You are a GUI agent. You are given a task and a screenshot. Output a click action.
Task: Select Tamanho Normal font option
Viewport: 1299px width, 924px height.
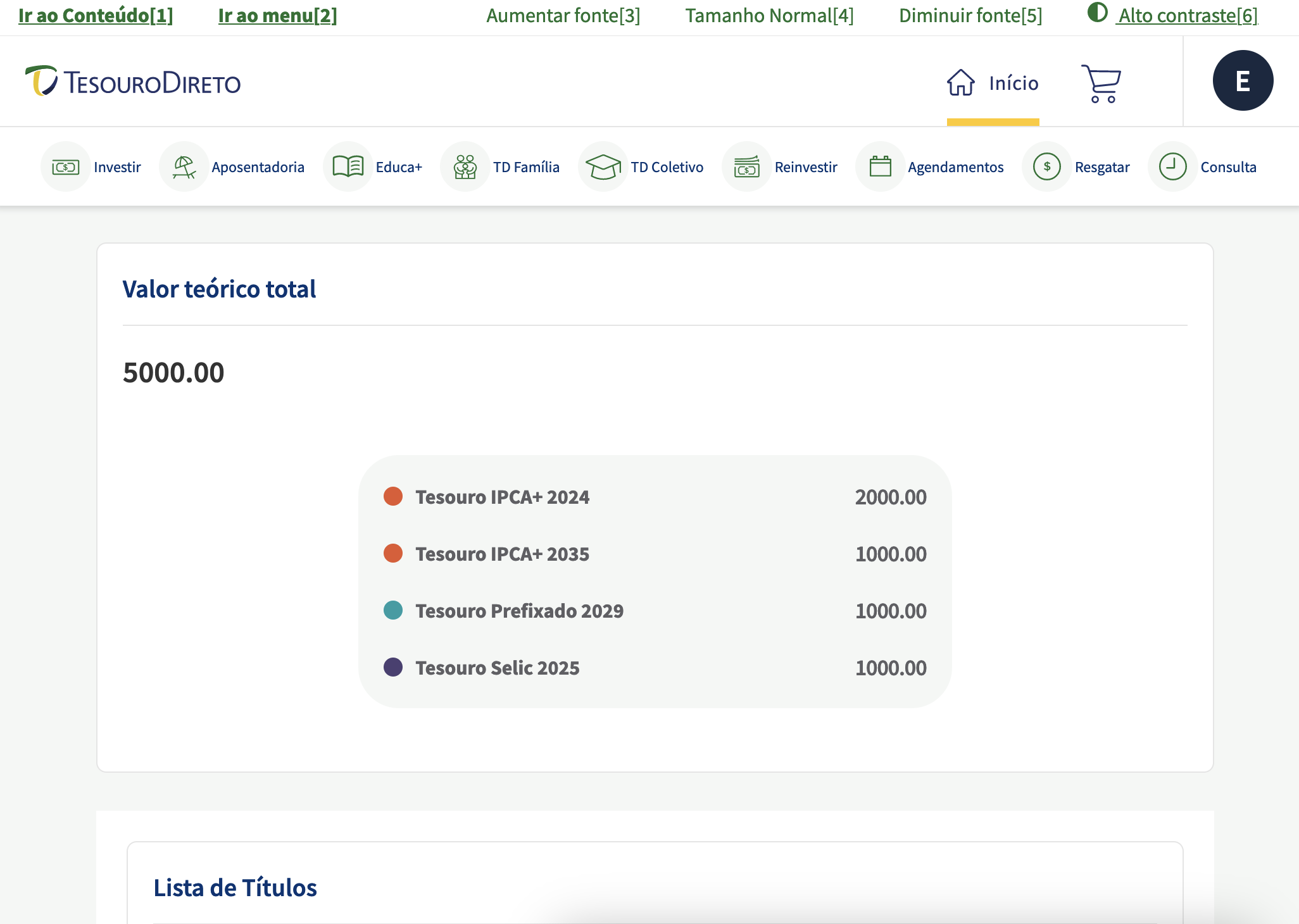769,15
